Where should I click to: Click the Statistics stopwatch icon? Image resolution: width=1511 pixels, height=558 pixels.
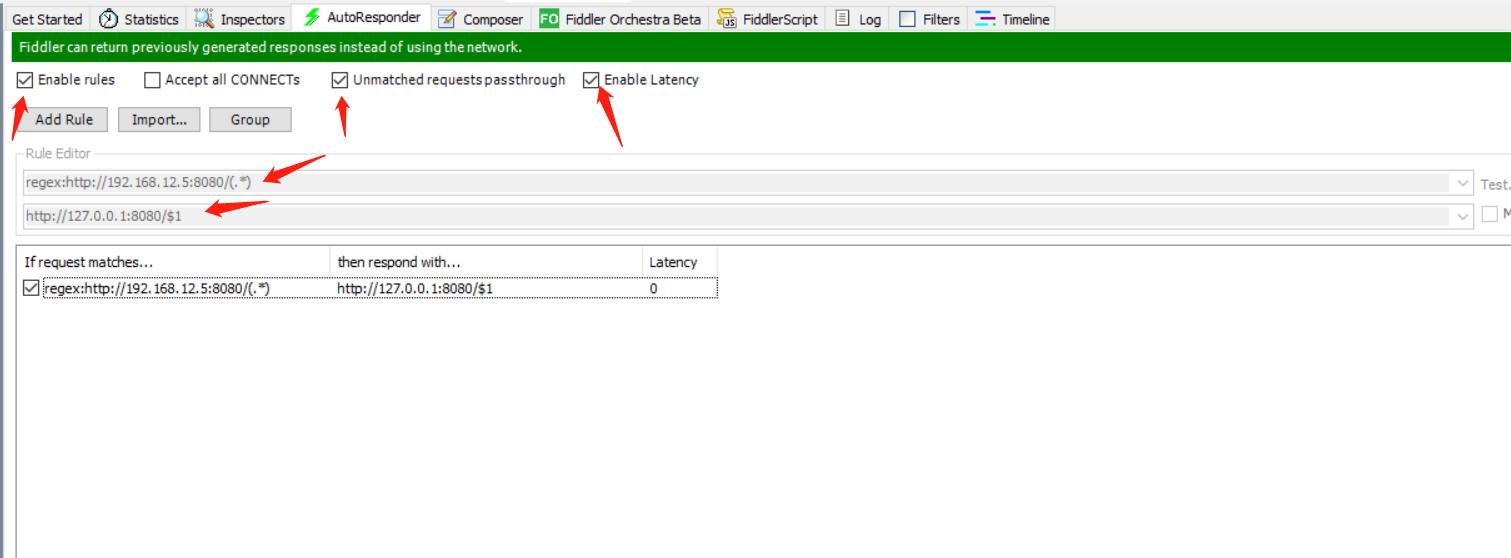108,19
